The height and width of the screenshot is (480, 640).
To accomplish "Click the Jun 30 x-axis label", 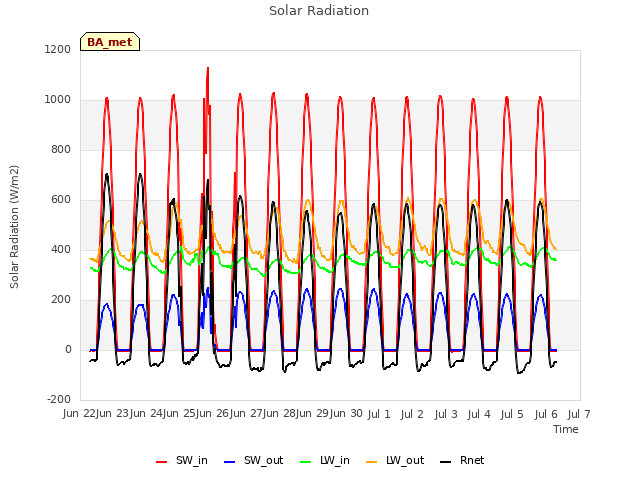I will [347, 413].
